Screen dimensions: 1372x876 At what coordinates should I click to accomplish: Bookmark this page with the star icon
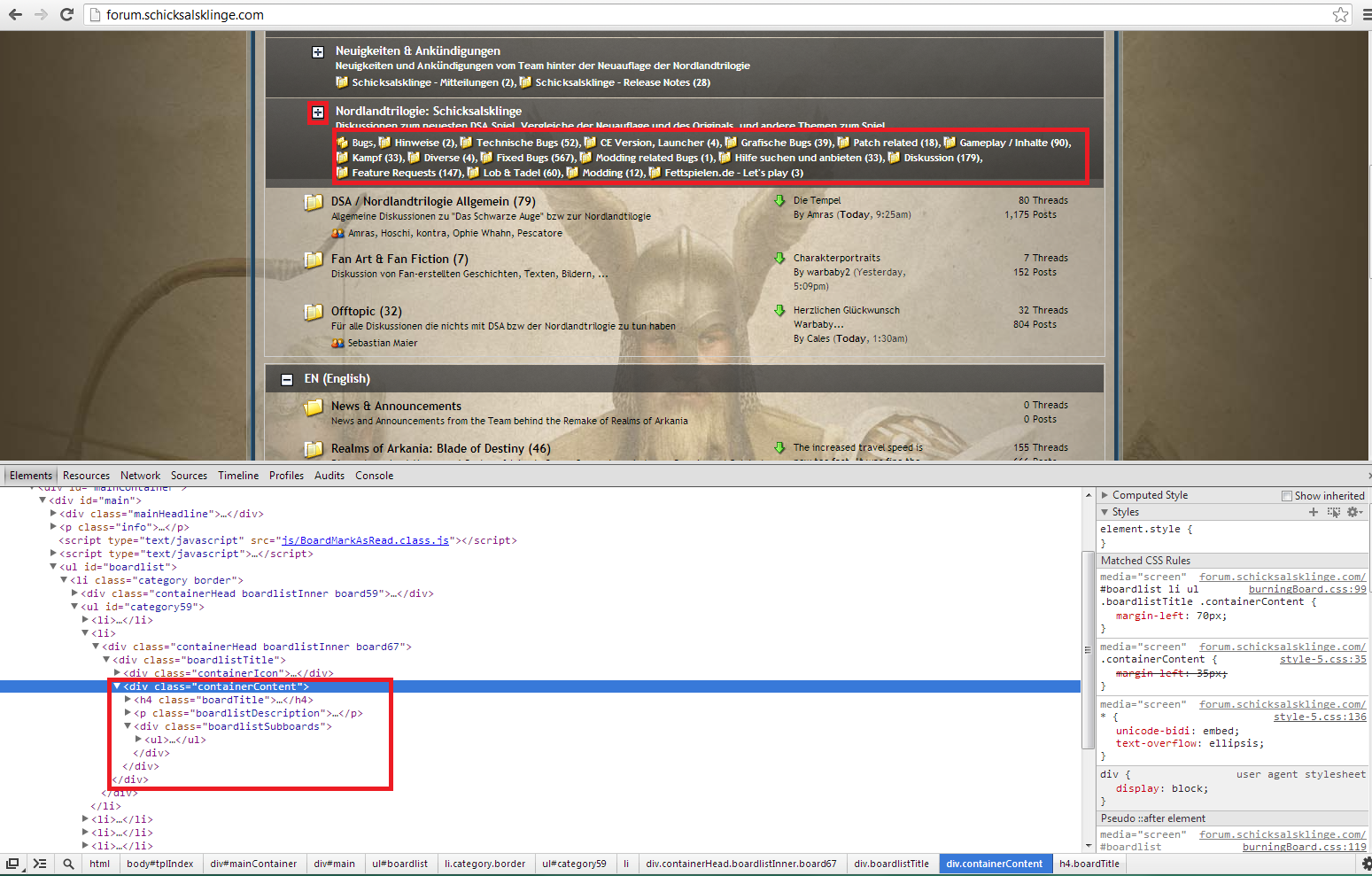click(1341, 14)
